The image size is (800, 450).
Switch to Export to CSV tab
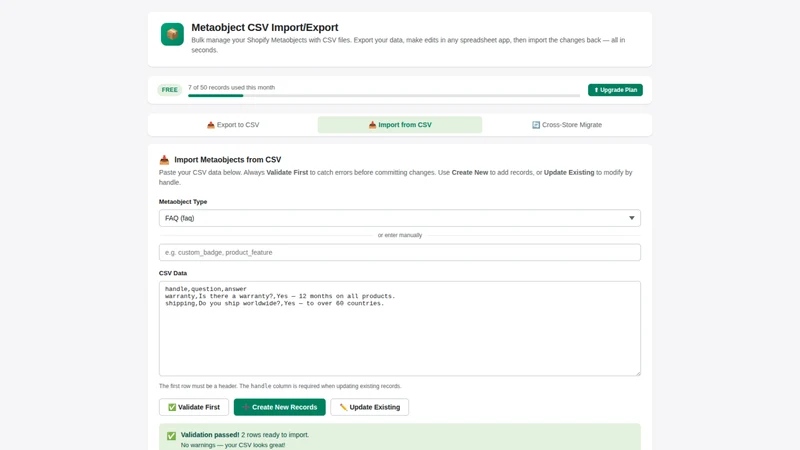233,124
